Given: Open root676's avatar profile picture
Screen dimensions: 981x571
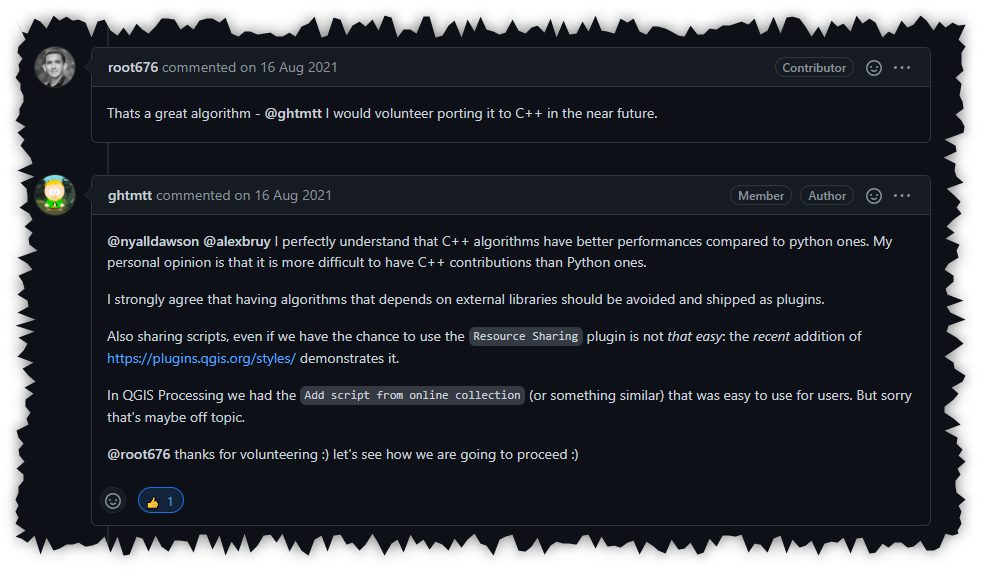Looking at the screenshot, I should (x=55, y=67).
